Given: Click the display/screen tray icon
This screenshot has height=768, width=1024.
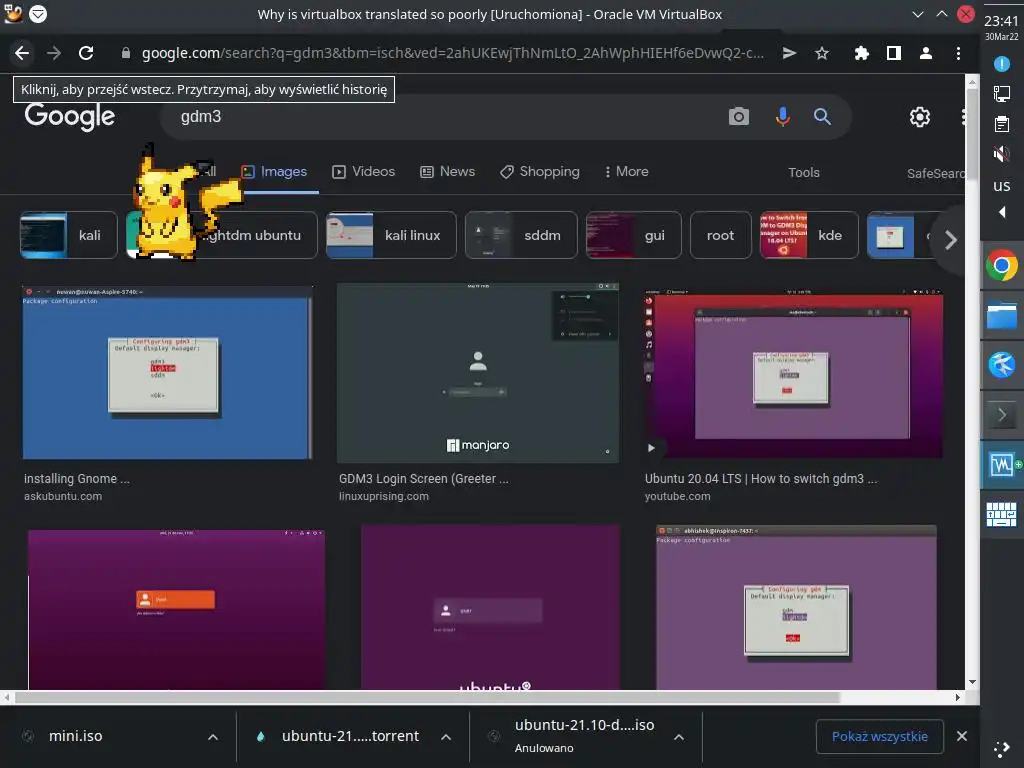Looking at the screenshot, I should pos(1001,93).
